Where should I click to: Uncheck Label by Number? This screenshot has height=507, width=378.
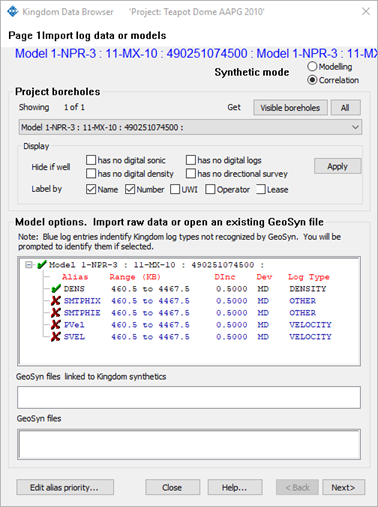(x=130, y=189)
